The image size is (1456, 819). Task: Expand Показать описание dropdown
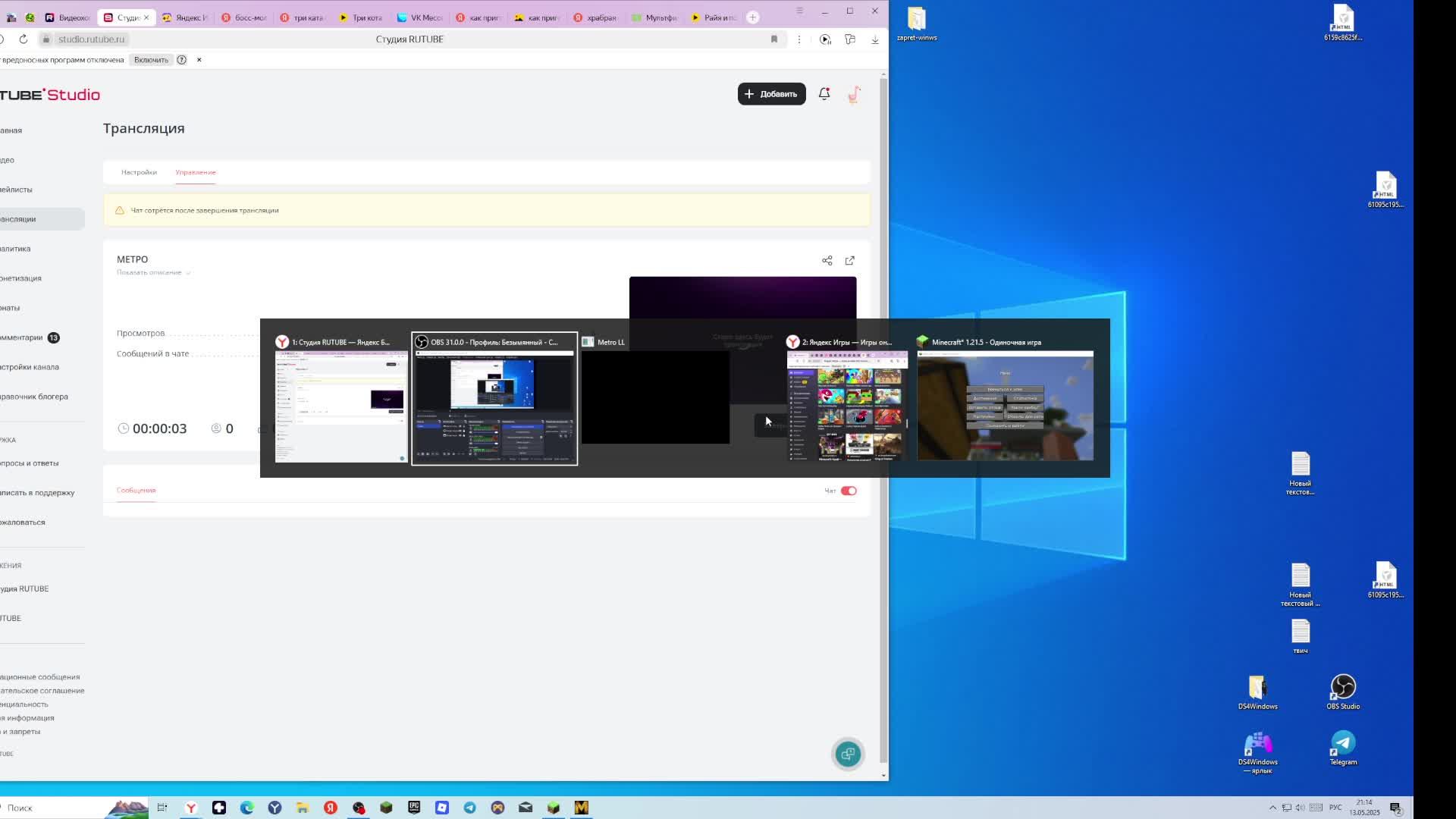pos(153,272)
